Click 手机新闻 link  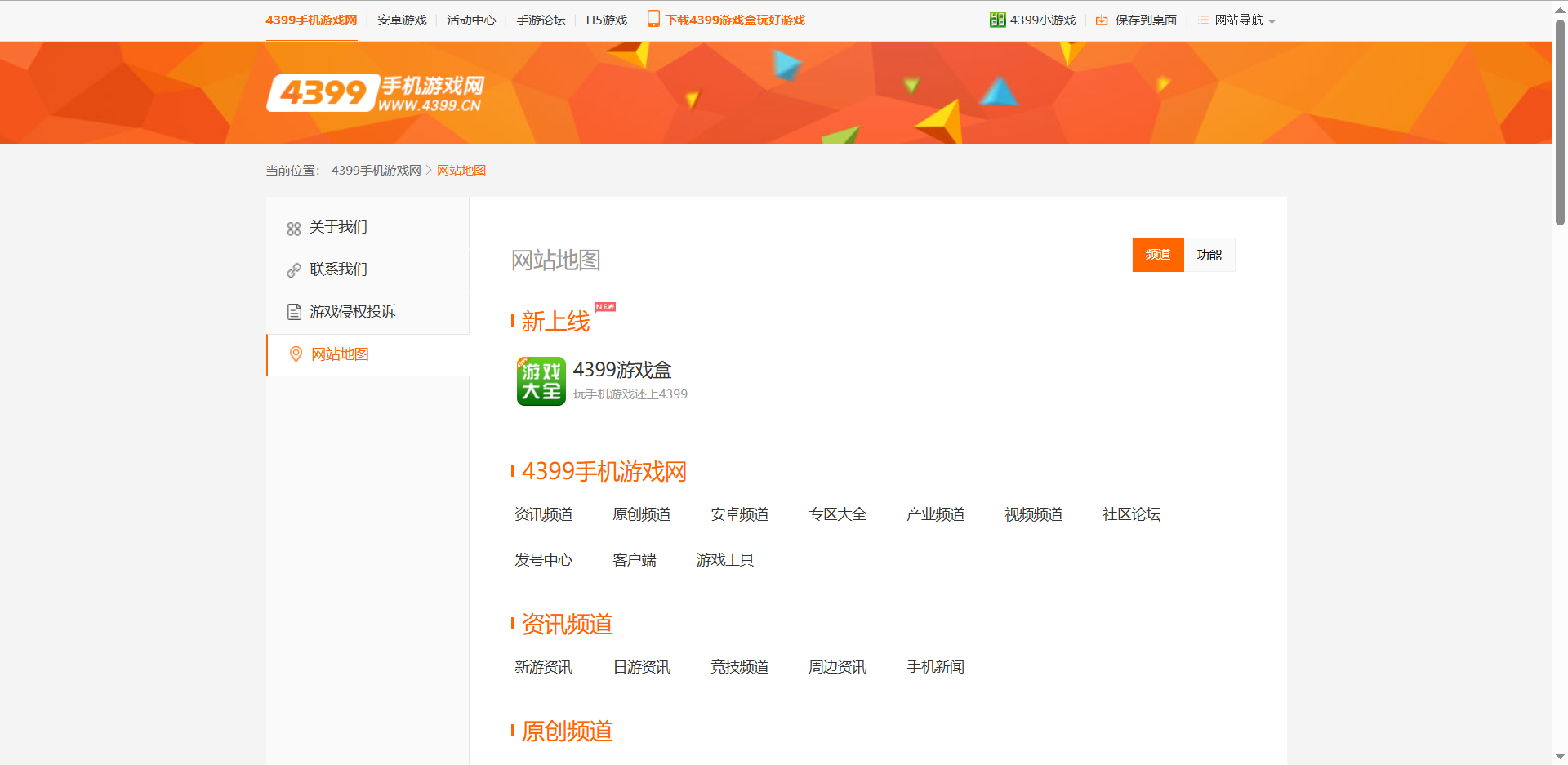[x=936, y=667]
